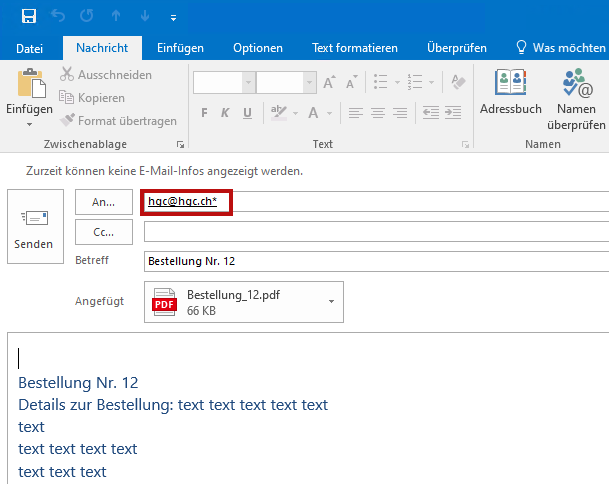This screenshot has width=609, height=484.
Task: Expand the Einfügen paste options arrow
Action: coord(29,124)
